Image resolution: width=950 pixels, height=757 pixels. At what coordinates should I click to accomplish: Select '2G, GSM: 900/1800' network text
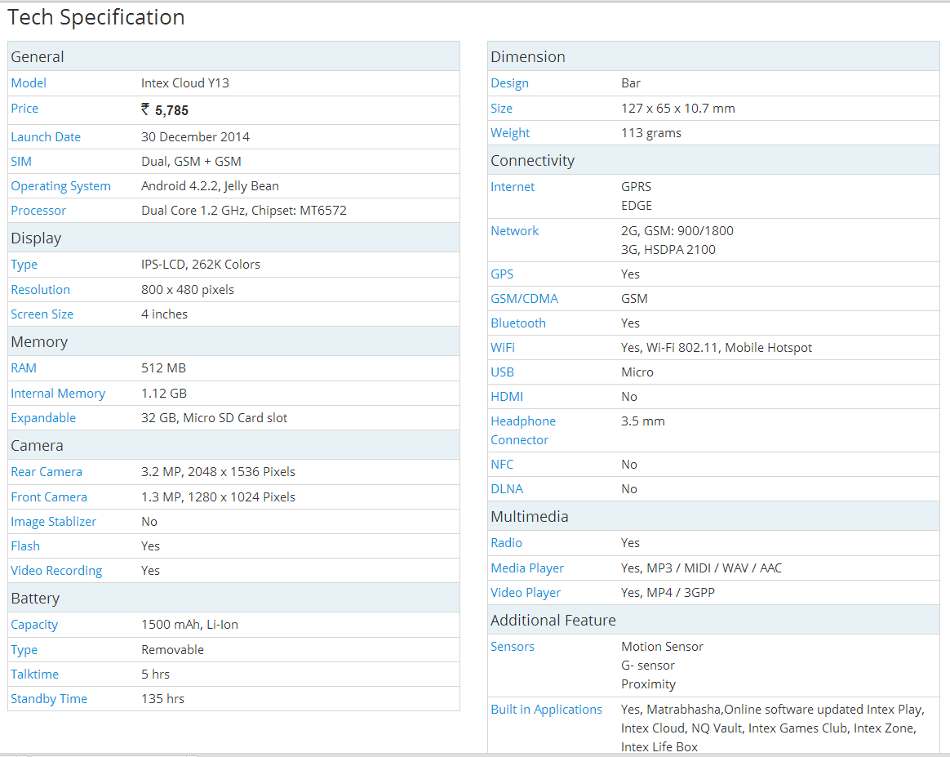tap(677, 231)
